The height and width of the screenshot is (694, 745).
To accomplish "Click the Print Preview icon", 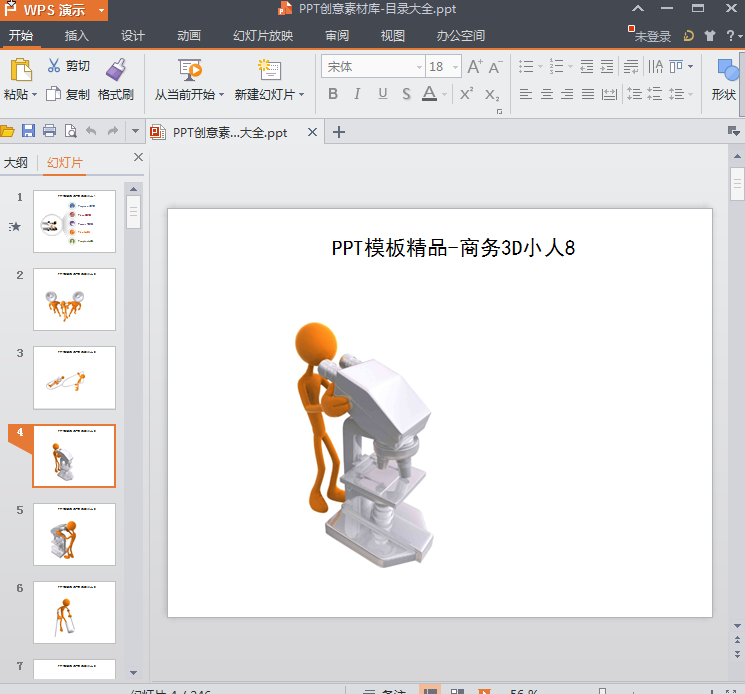I will pos(71,131).
